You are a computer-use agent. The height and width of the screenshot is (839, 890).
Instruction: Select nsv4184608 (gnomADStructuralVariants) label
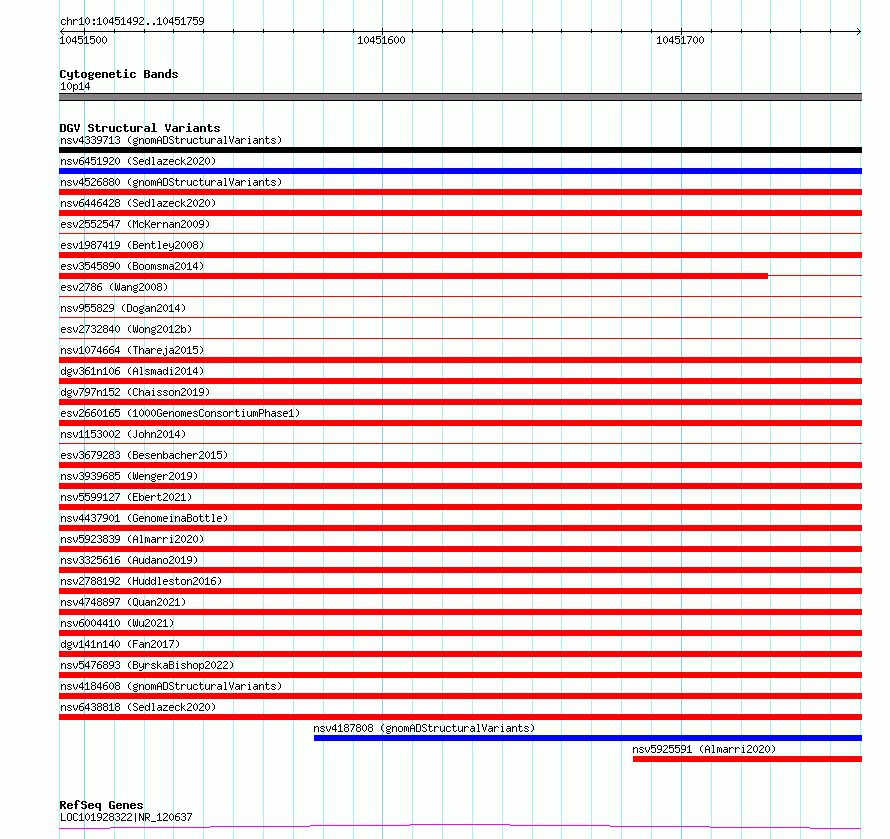[x=171, y=686]
